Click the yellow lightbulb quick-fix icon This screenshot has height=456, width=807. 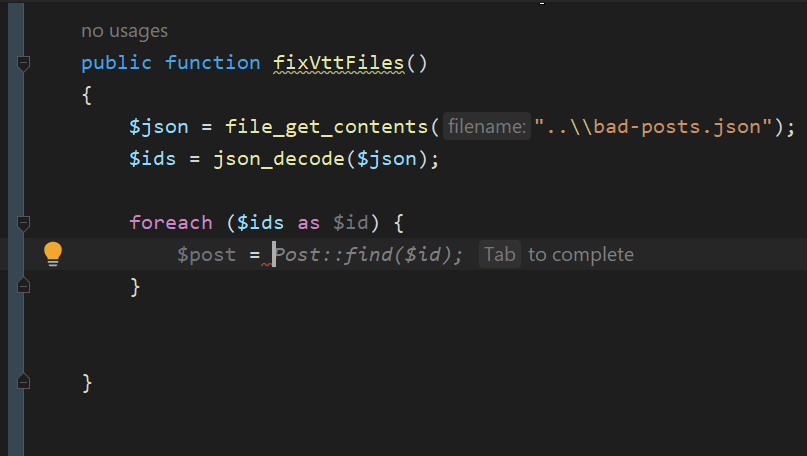click(x=52, y=254)
